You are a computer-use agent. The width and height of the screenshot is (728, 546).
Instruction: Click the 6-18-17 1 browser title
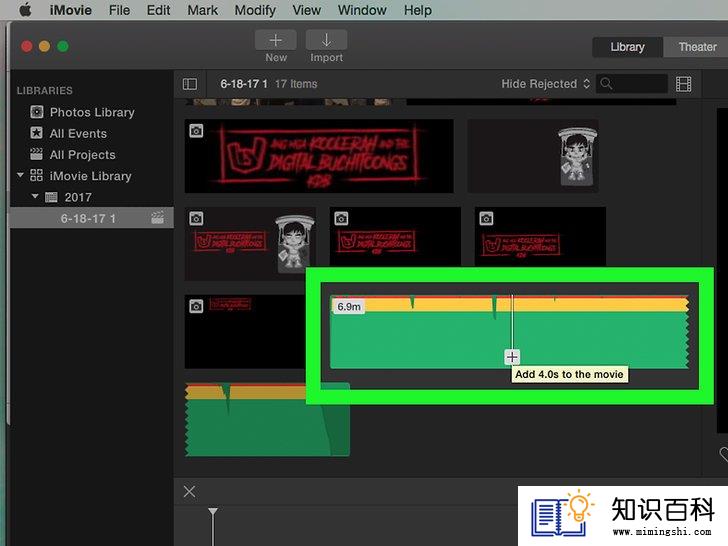[x=244, y=84]
